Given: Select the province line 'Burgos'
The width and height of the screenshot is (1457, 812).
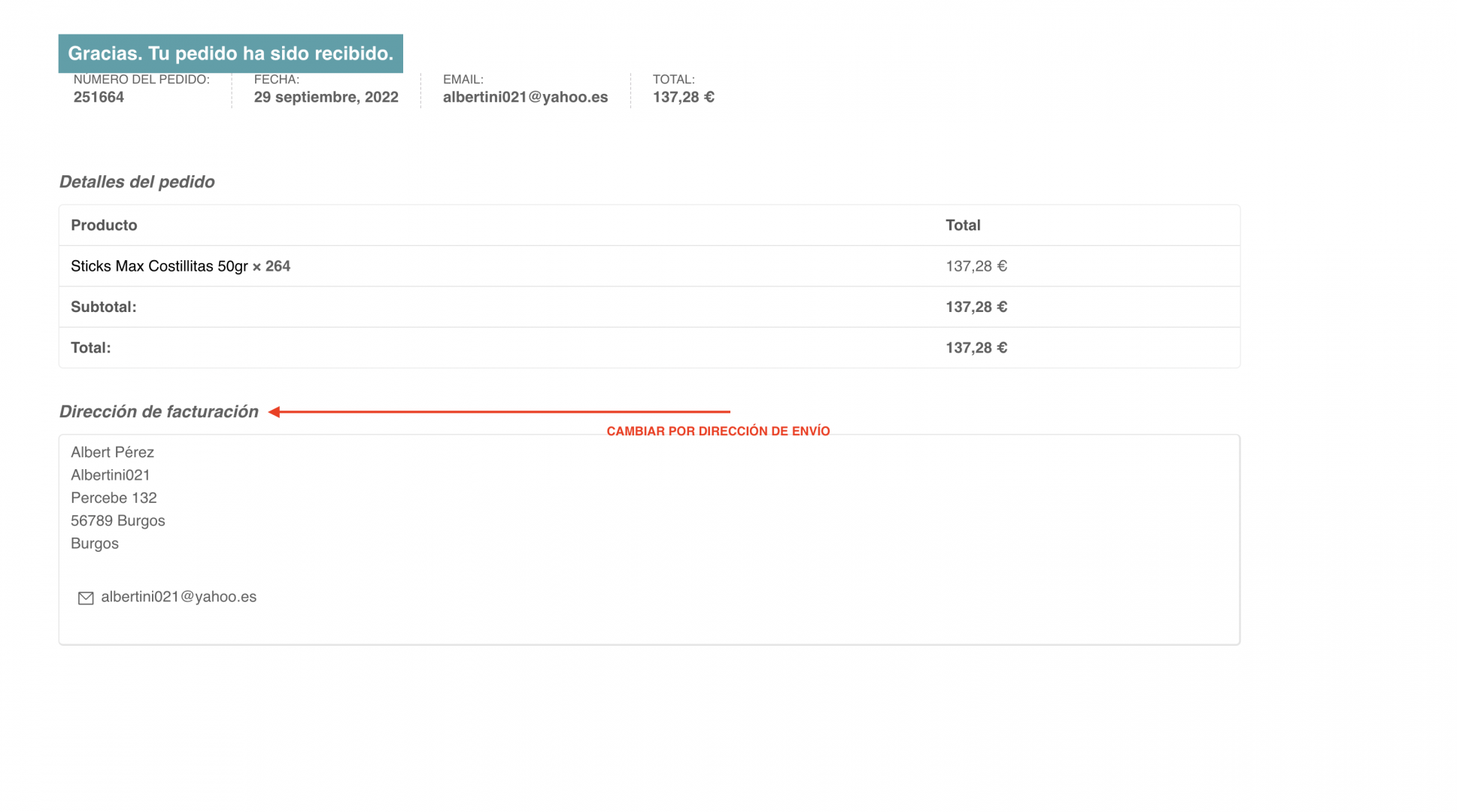Looking at the screenshot, I should 95,544.
